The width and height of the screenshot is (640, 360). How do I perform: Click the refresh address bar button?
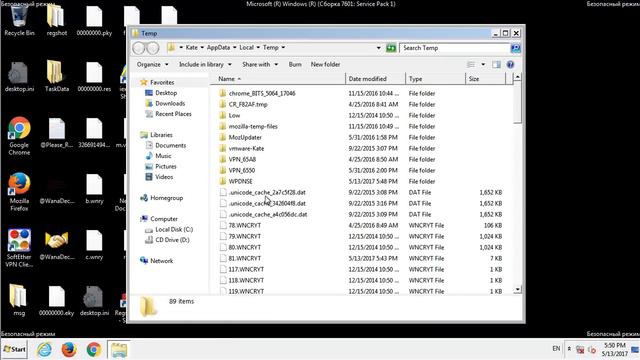pyautogui.click(x=391, y=48)
